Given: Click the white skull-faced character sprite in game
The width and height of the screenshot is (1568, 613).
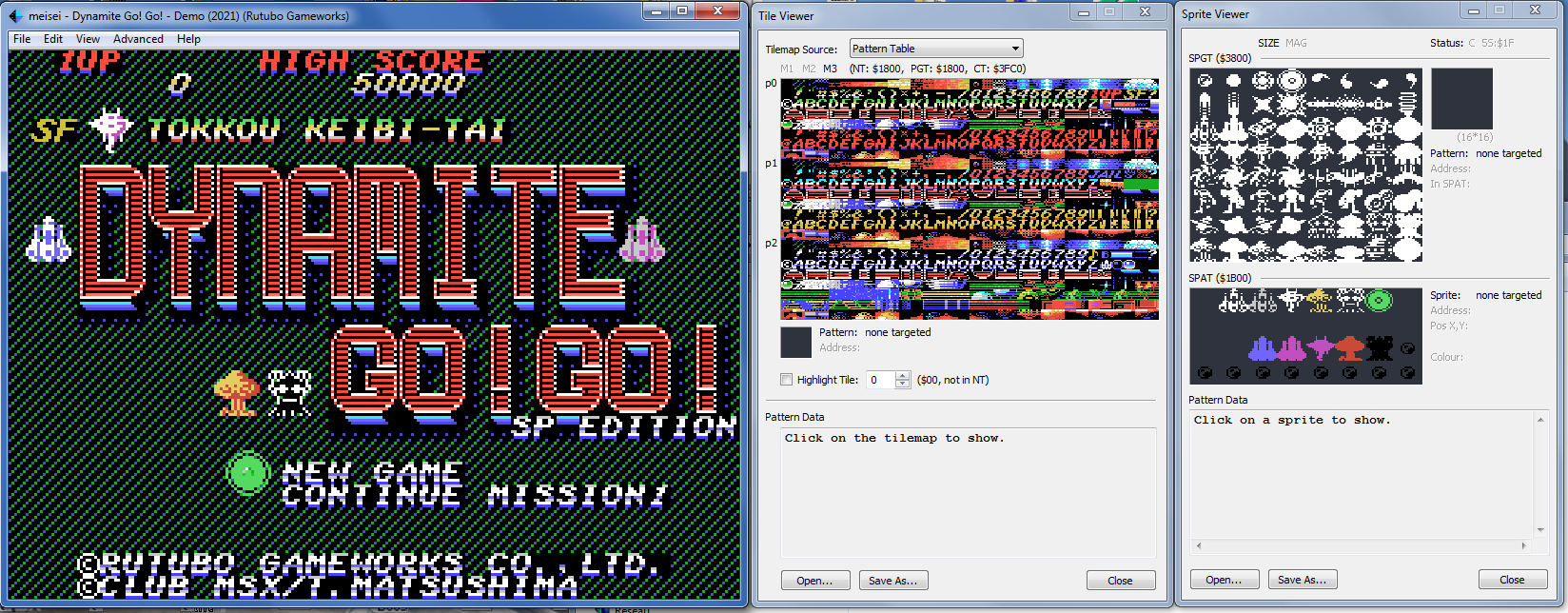Looking at the screenshot, I should pyautogui.click(x=288, y=393).
